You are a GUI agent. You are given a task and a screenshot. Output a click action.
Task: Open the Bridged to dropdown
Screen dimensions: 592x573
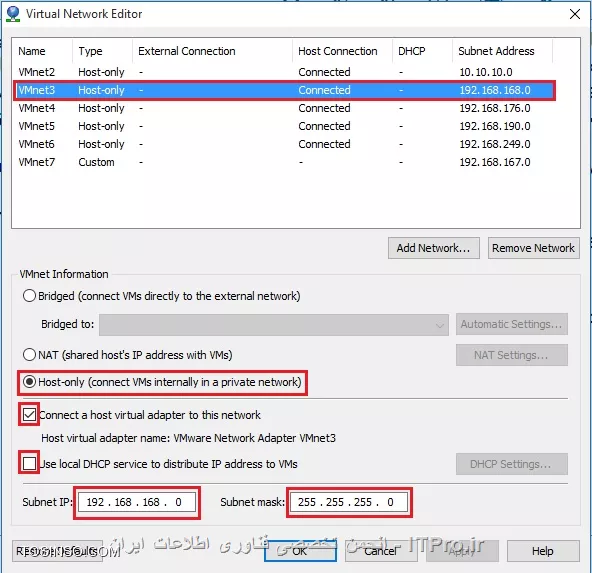[274, 324]
